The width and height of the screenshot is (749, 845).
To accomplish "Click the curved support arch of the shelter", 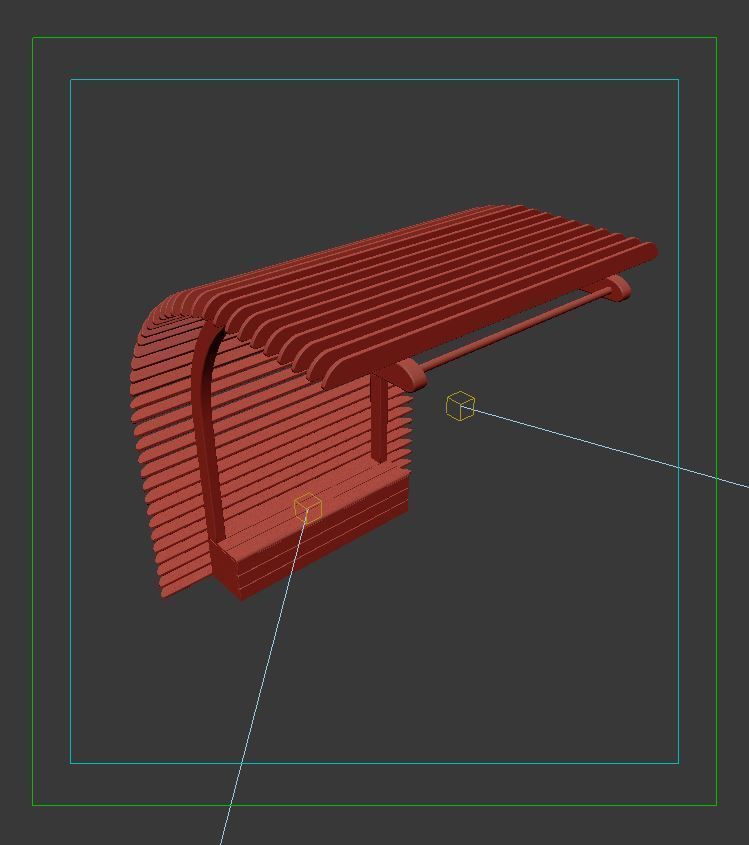I will point(206,431).
